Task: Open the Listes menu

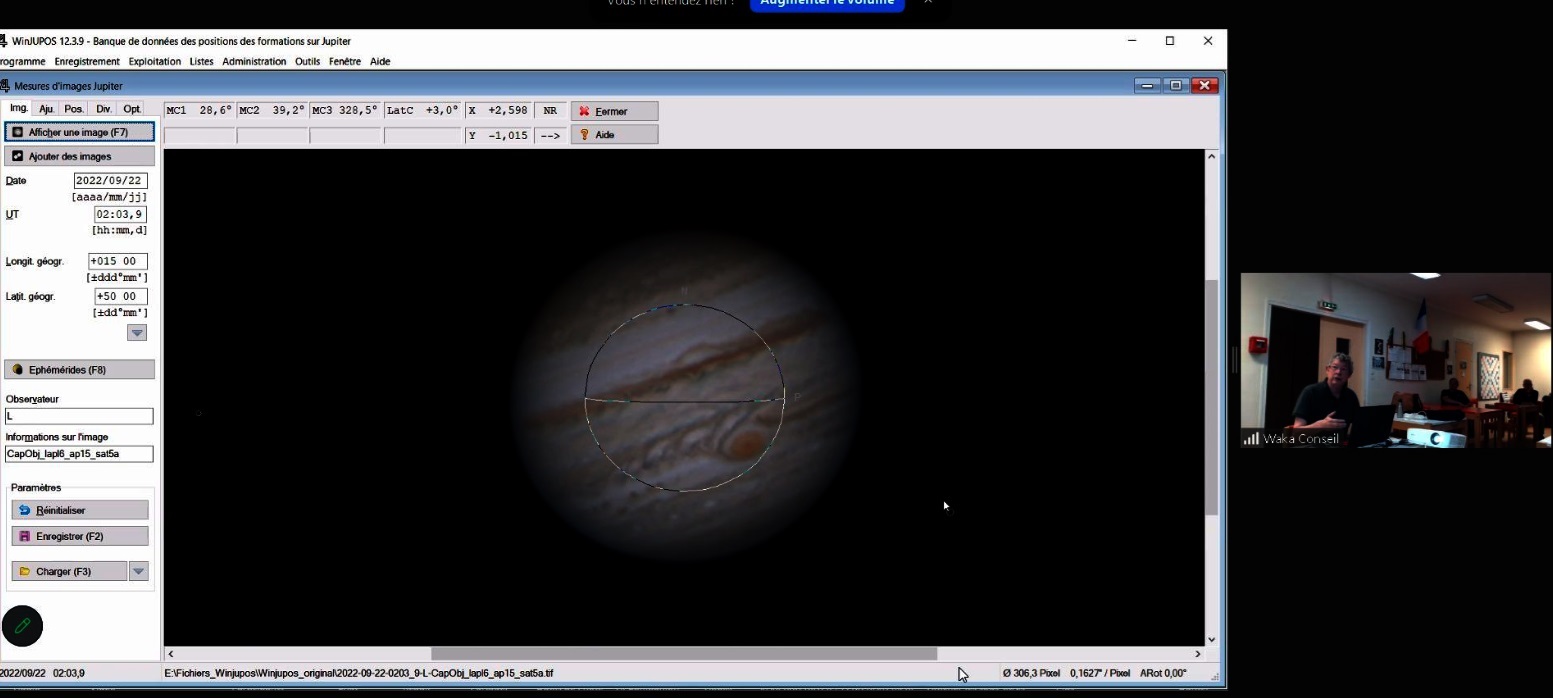Action: [x=201, y=61]
